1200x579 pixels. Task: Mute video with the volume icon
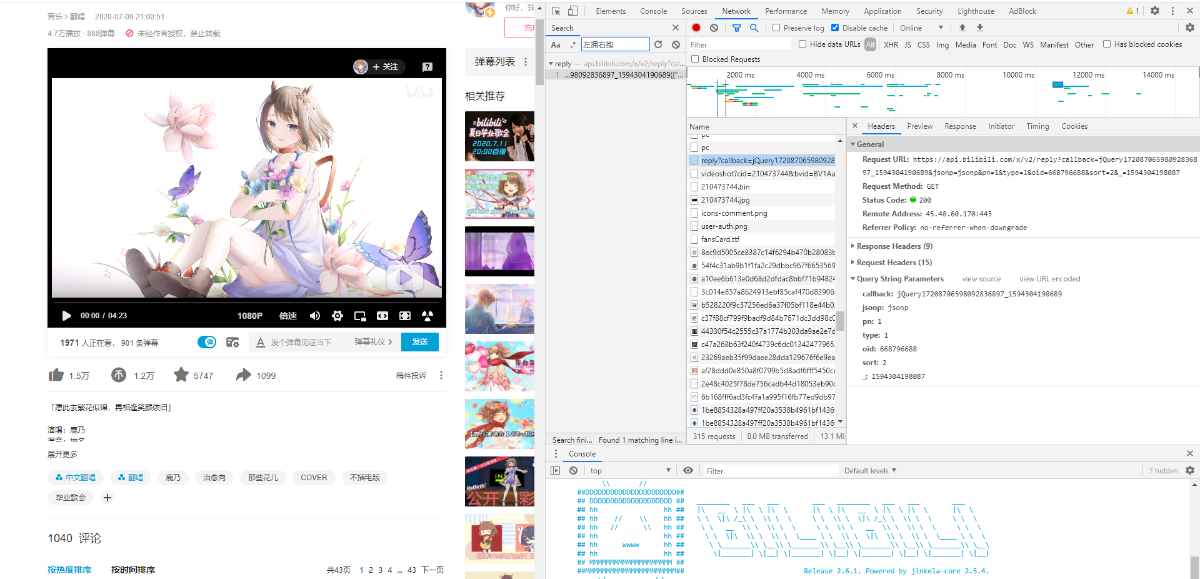(x=315, y=315)
